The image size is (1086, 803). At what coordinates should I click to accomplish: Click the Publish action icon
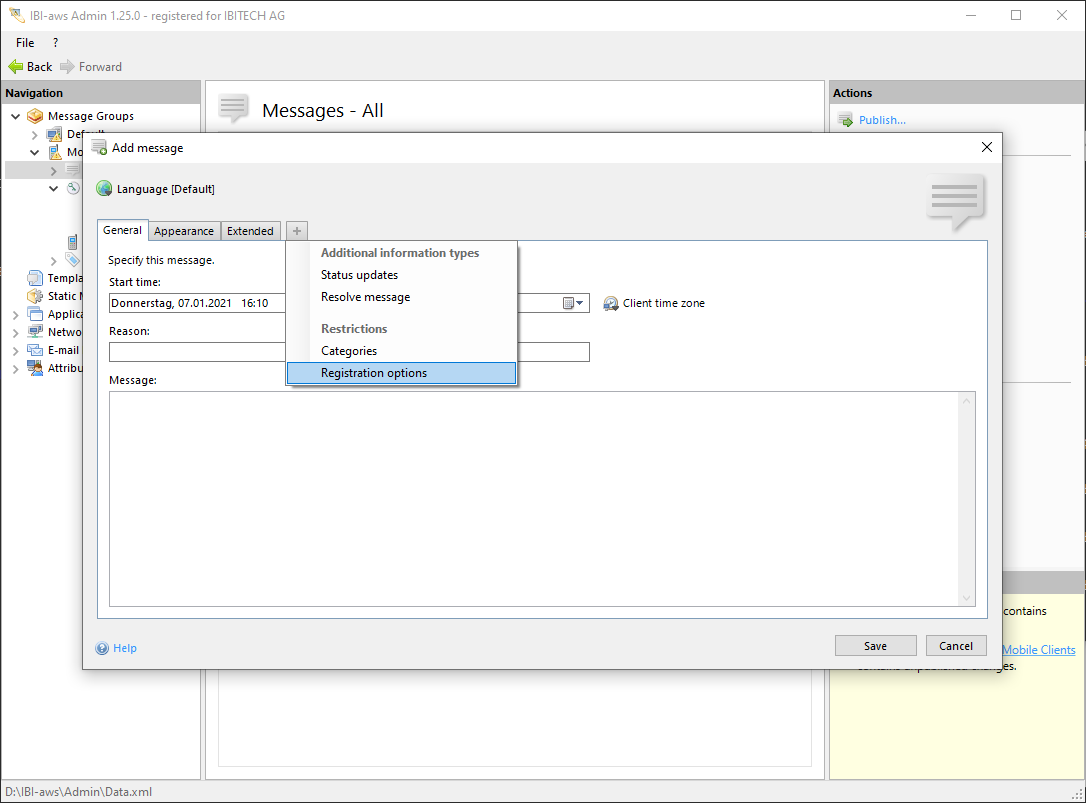[845, 120]
